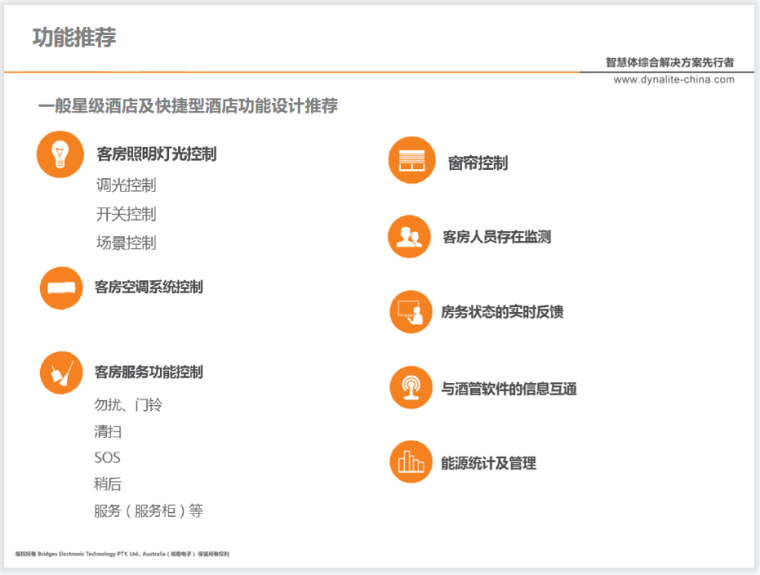Select the air conditioner icon
This screenshot has width=760, height=575.
pos(61,288)
